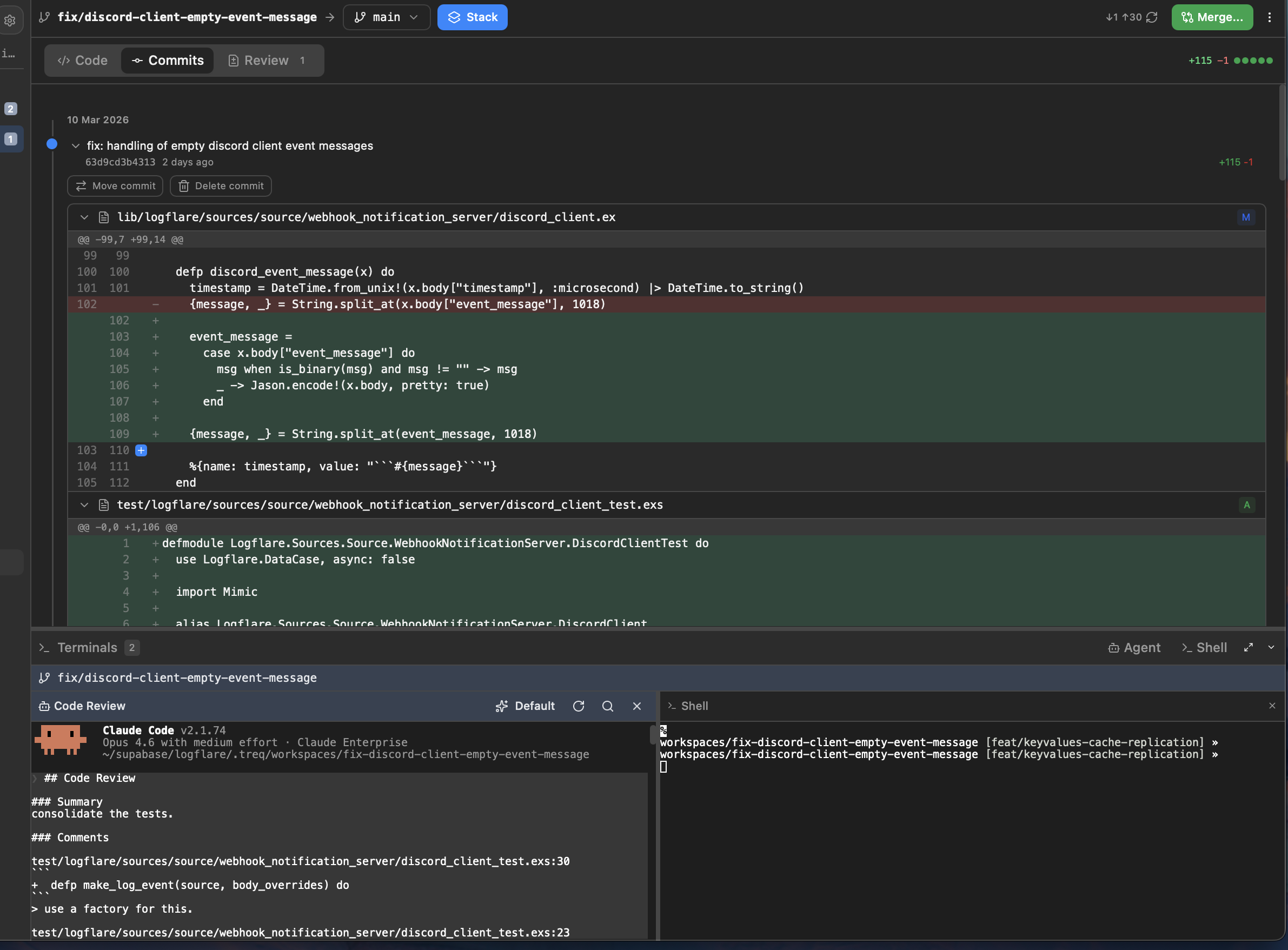Screen dimensions: 1288x950
Task: Click the branch bar in the terminals panel
Action: pos(658,678)
